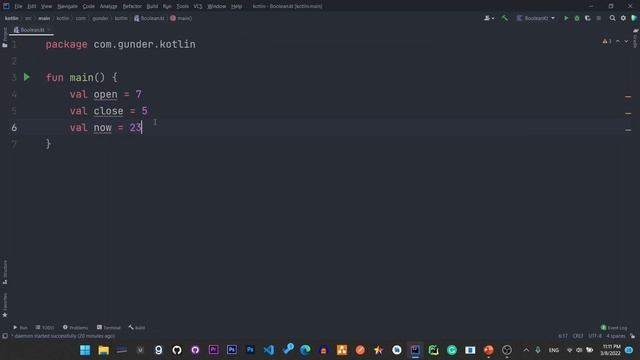Launch Adobe Premiere Pro from taskbar
The height and width of the screenshot is (360, 640).
213,350
